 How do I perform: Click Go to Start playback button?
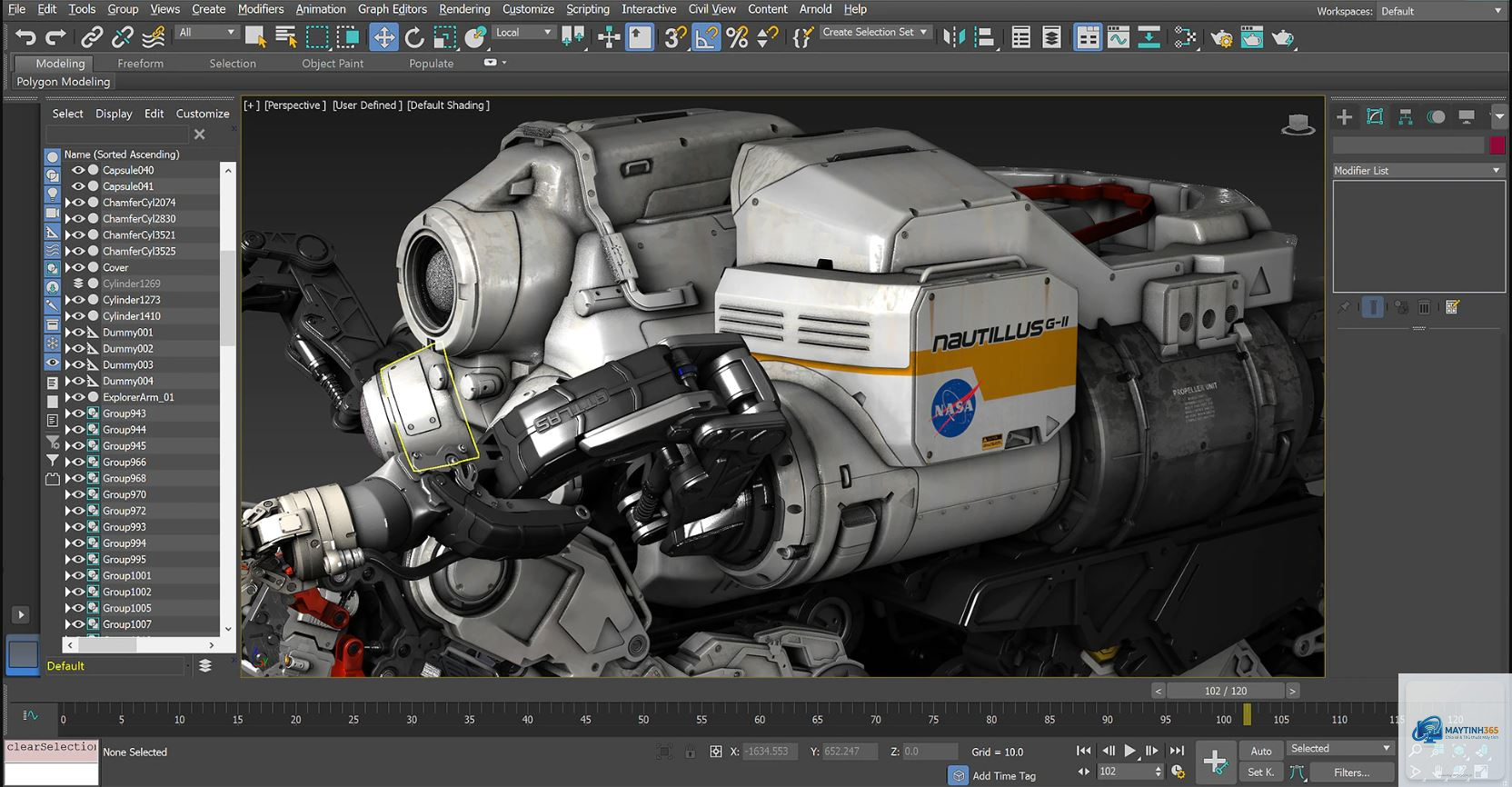[1083, 751]
